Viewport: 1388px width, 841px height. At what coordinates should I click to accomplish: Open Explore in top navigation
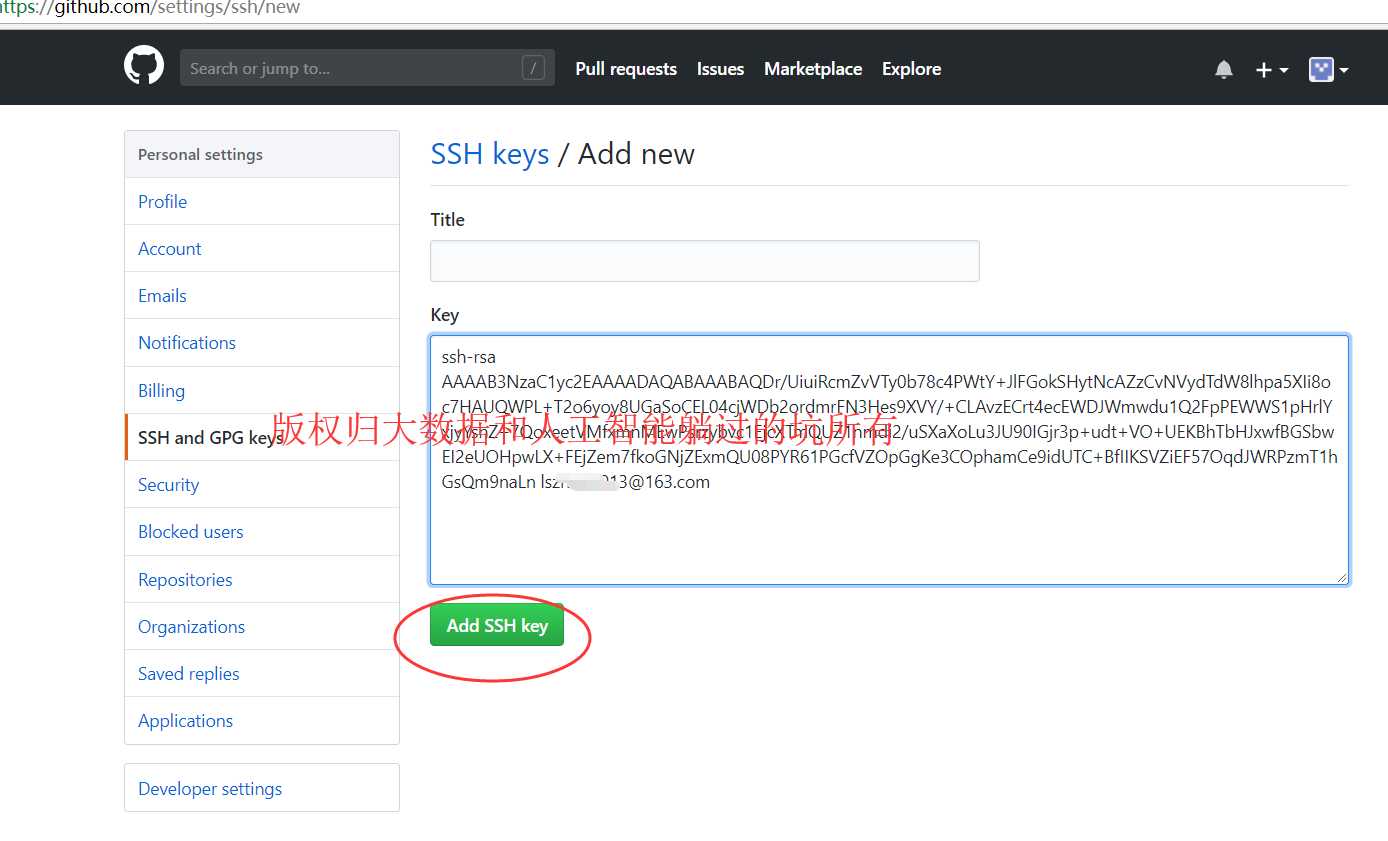click(911, 69)
